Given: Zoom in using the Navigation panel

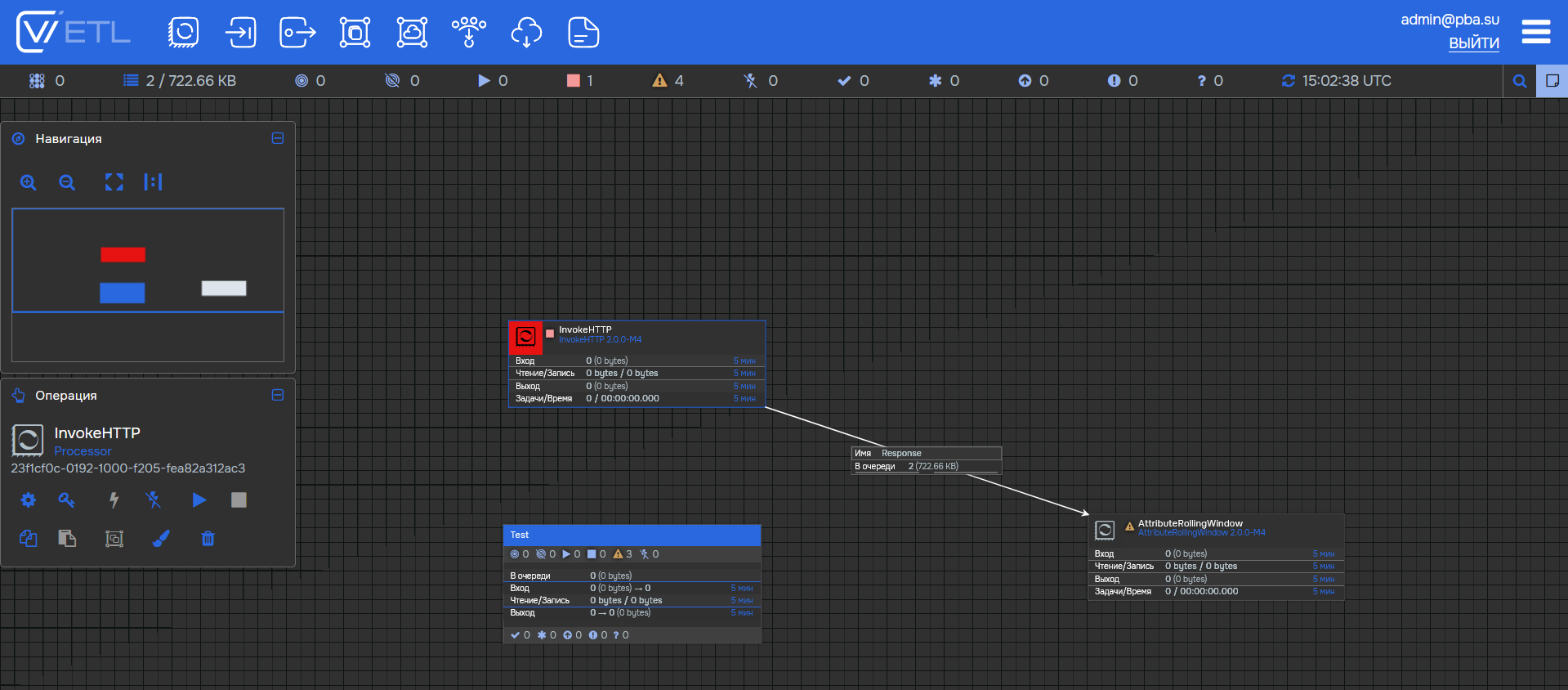Looking at the screenshot, I should (29, 182).
